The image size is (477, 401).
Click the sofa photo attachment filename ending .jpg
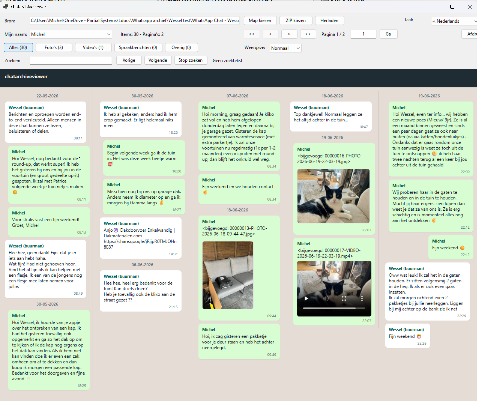pos(235,231)
